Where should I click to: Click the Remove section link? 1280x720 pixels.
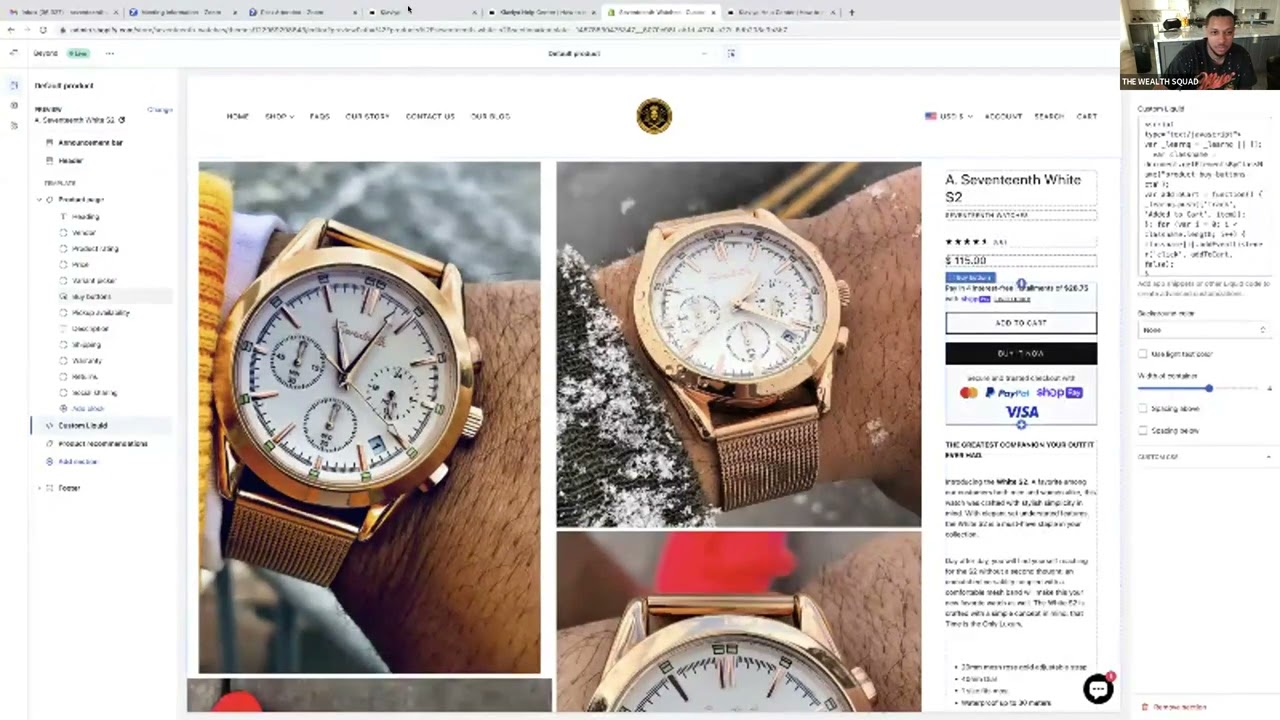point(1180,707)
